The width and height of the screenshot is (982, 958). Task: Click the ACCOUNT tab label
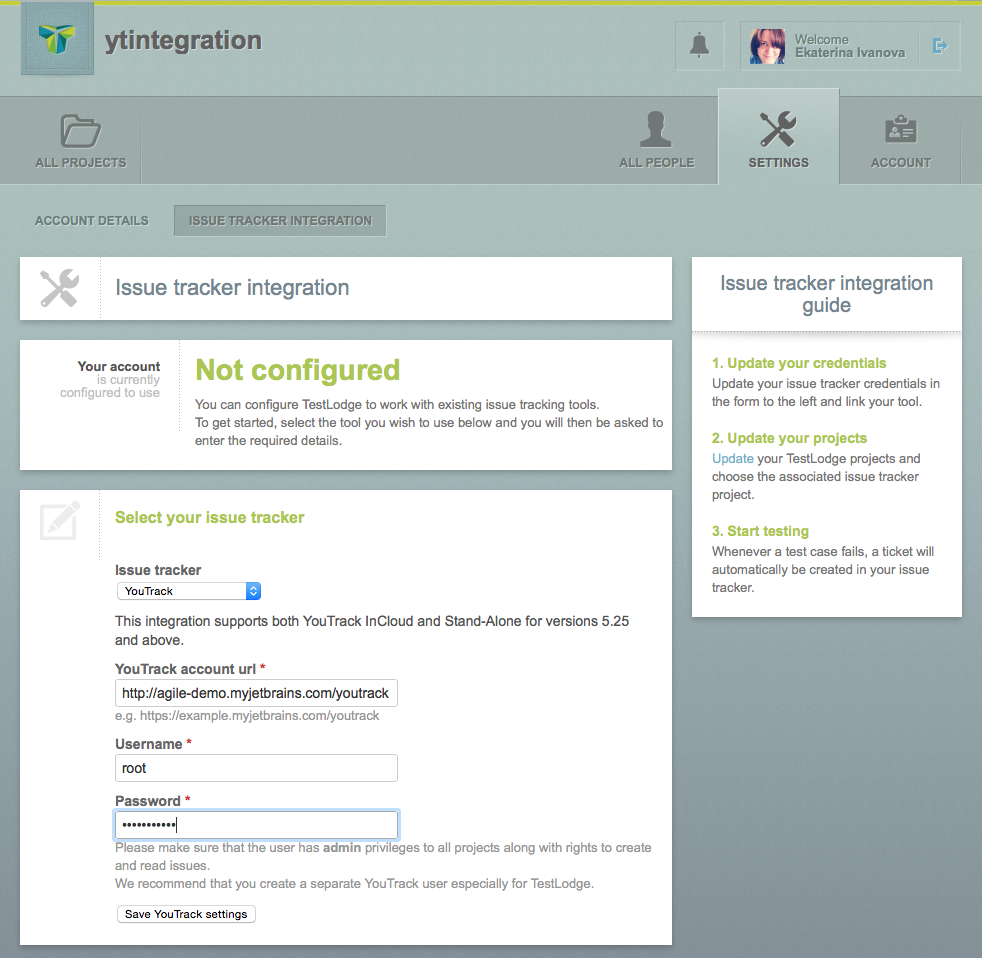pyautogui.click(x=901, y=163)
